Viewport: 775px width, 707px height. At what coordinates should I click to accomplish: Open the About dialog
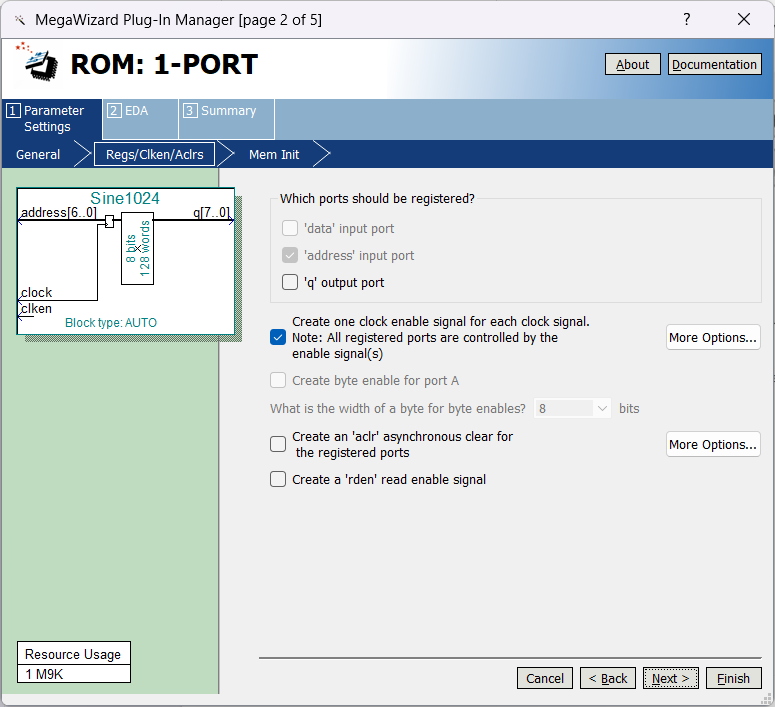pyautogui.click(x=633, y=64)
